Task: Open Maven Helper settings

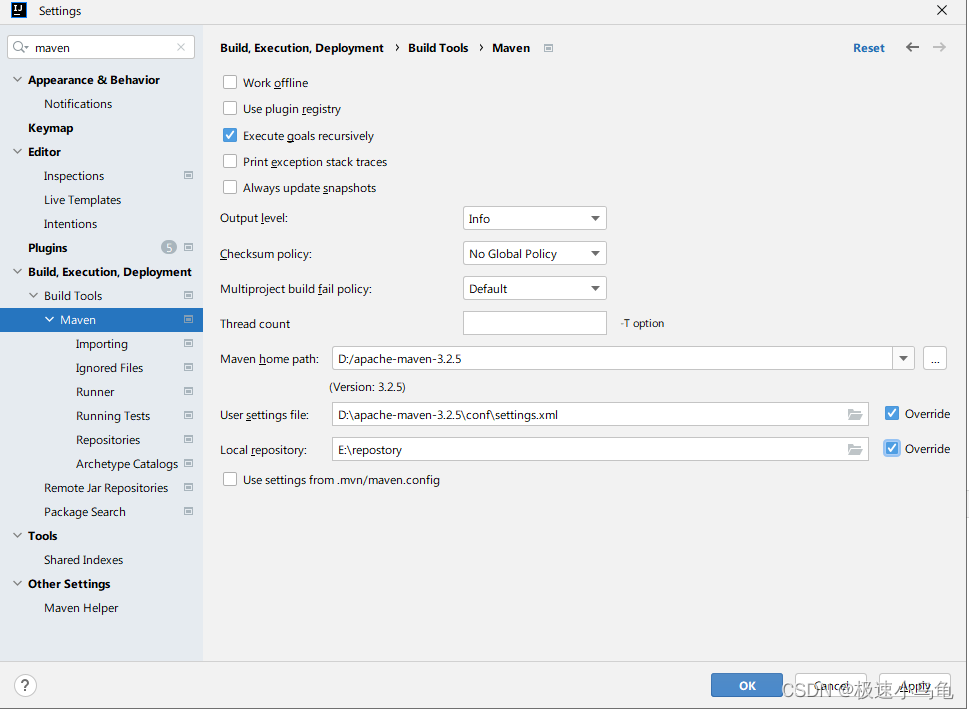Action: click(81, 608)
